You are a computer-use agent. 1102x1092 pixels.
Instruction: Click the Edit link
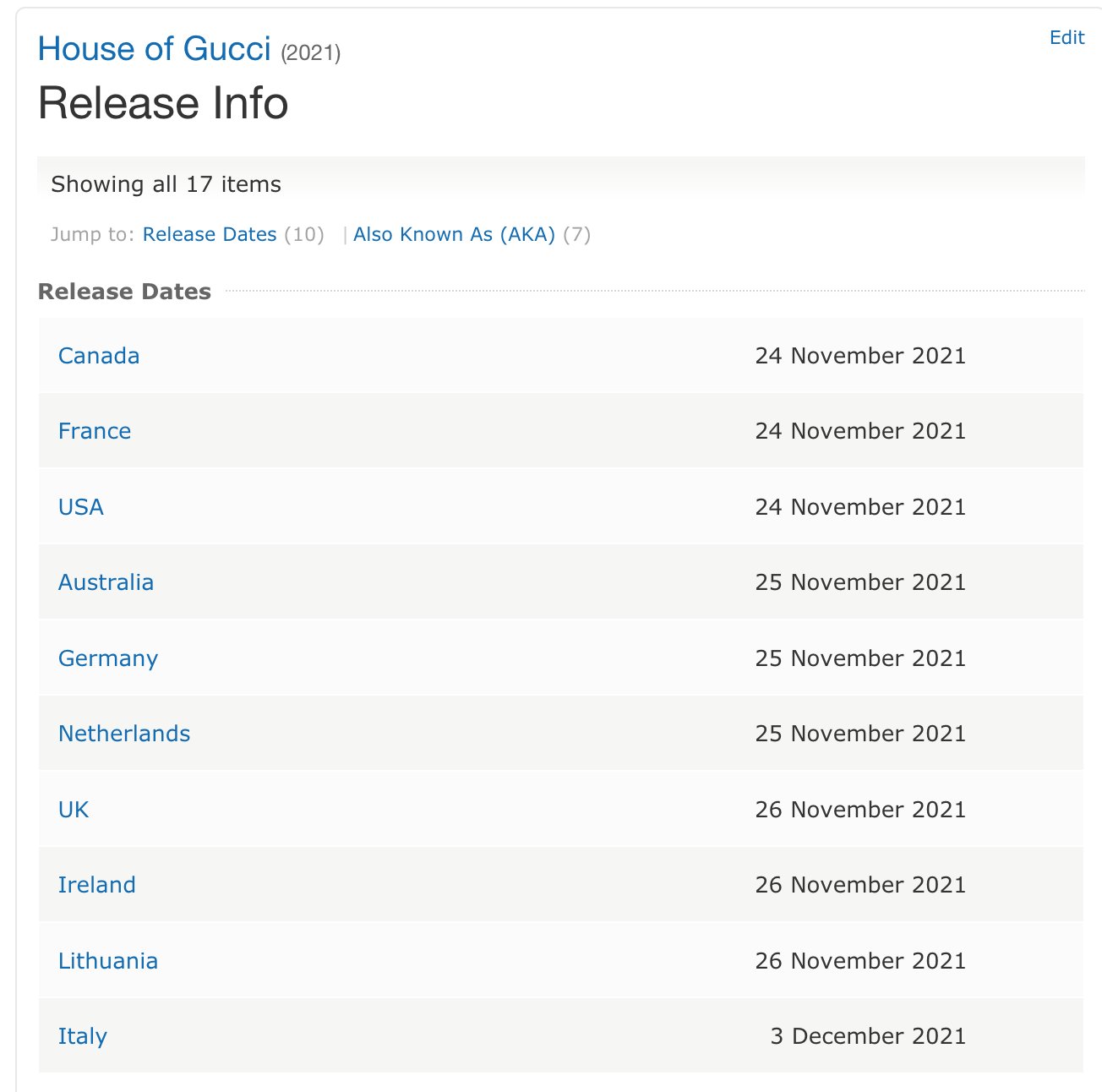(x=1067, y=37)
